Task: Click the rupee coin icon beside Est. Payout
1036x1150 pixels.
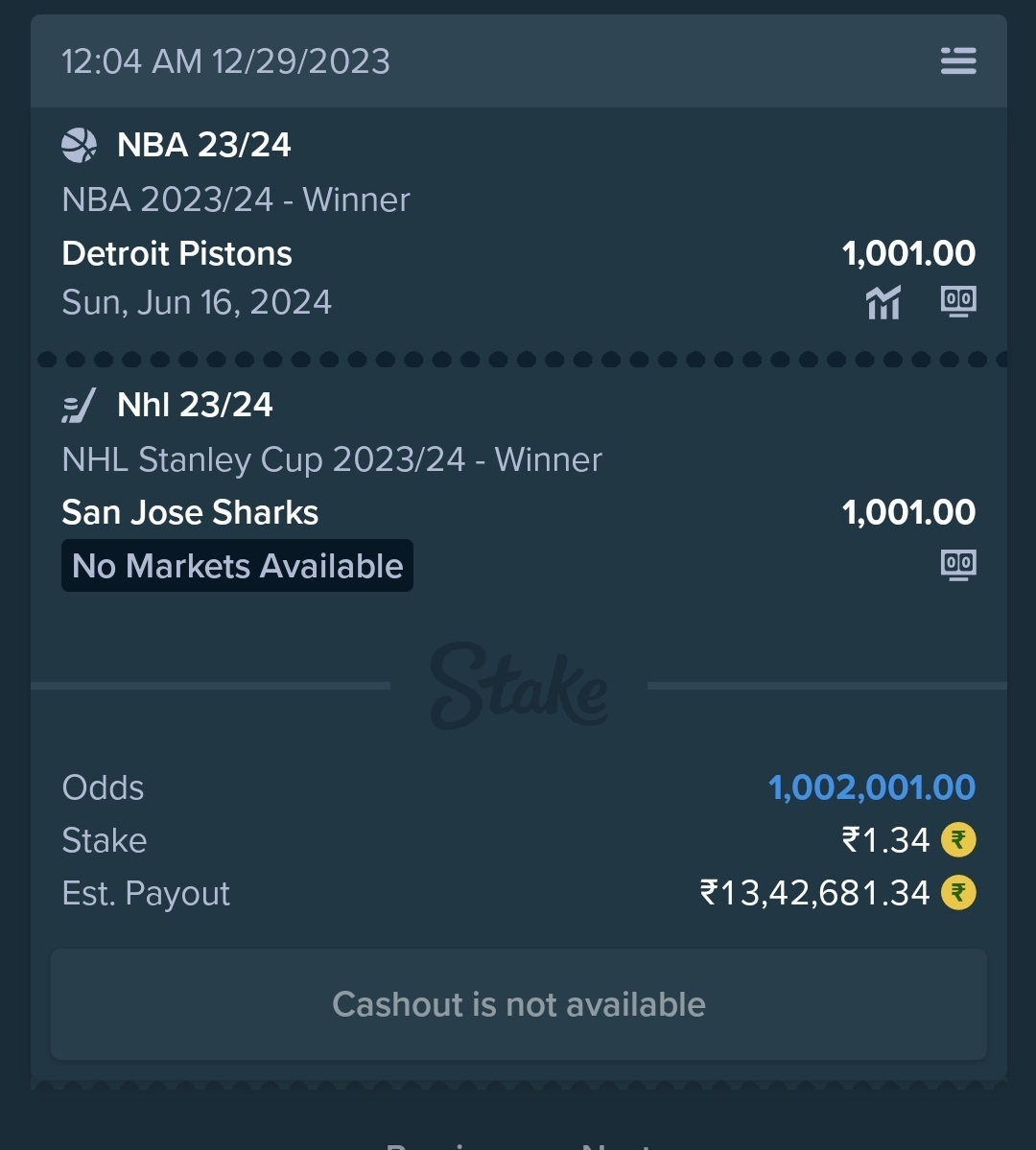Action: coord(958,893)
